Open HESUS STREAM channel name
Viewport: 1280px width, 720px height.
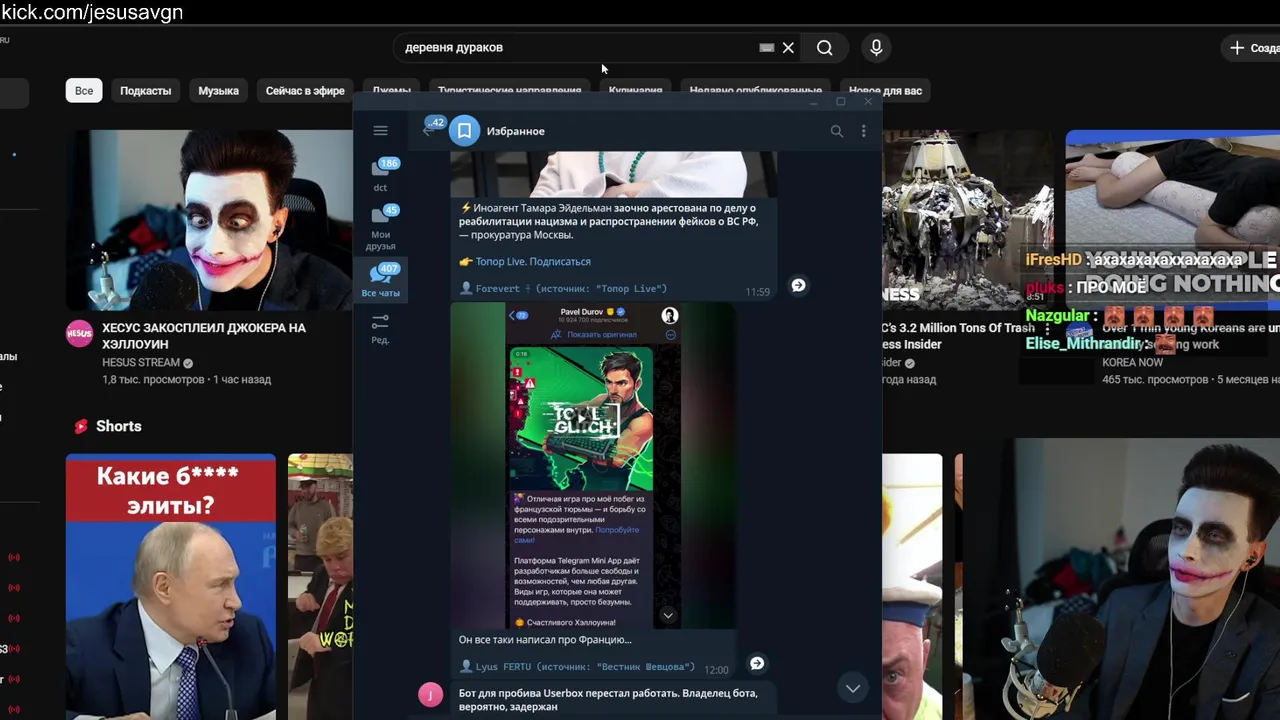click(x=141, y=363)
